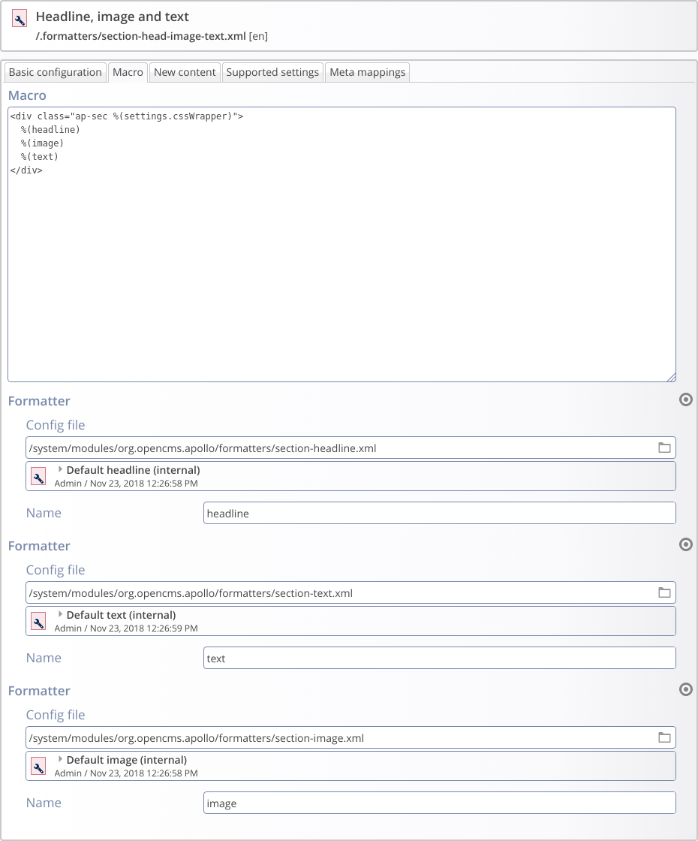The width and height of the screenshot is (698, 841).
Task: Go to the Meta mappings tab
Action: point(367,72)
